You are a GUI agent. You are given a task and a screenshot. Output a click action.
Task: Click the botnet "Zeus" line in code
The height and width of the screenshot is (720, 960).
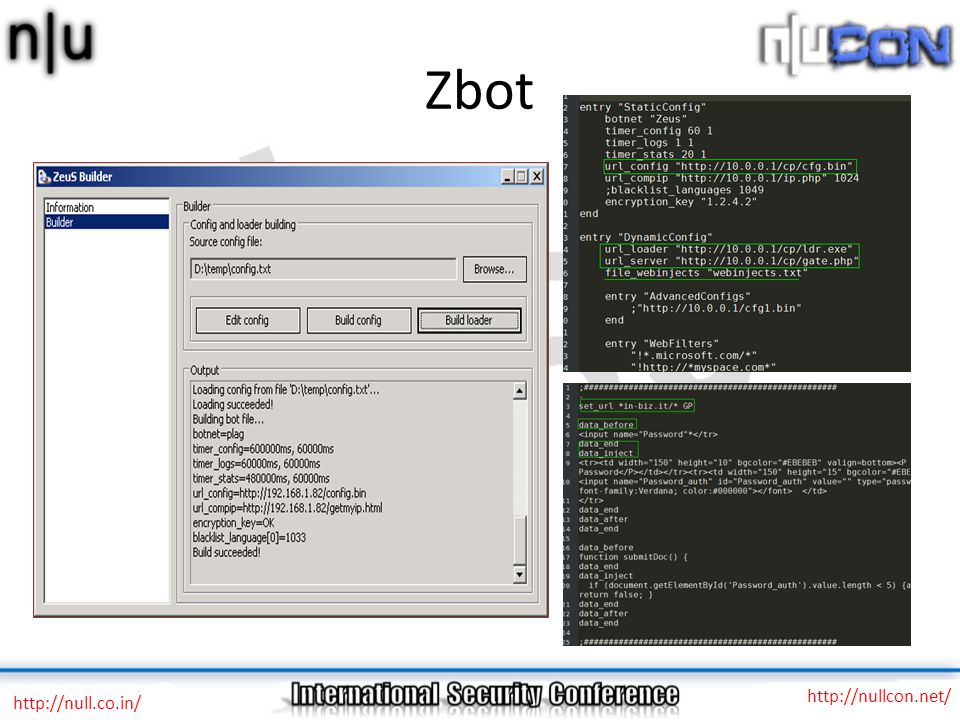[645, 119]
